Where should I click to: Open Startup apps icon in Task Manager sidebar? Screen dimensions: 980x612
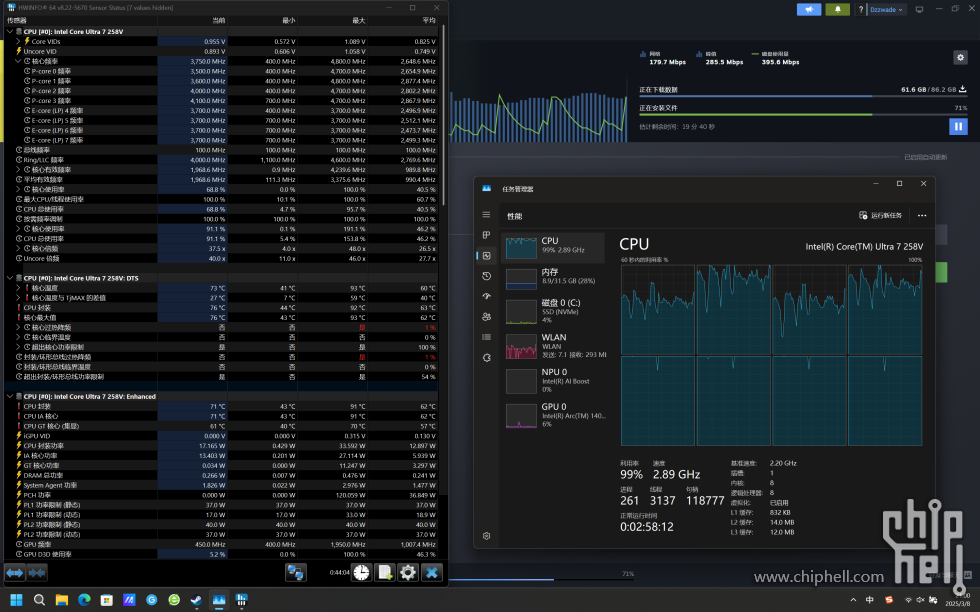pyautogui.click(x=486, y=296)
